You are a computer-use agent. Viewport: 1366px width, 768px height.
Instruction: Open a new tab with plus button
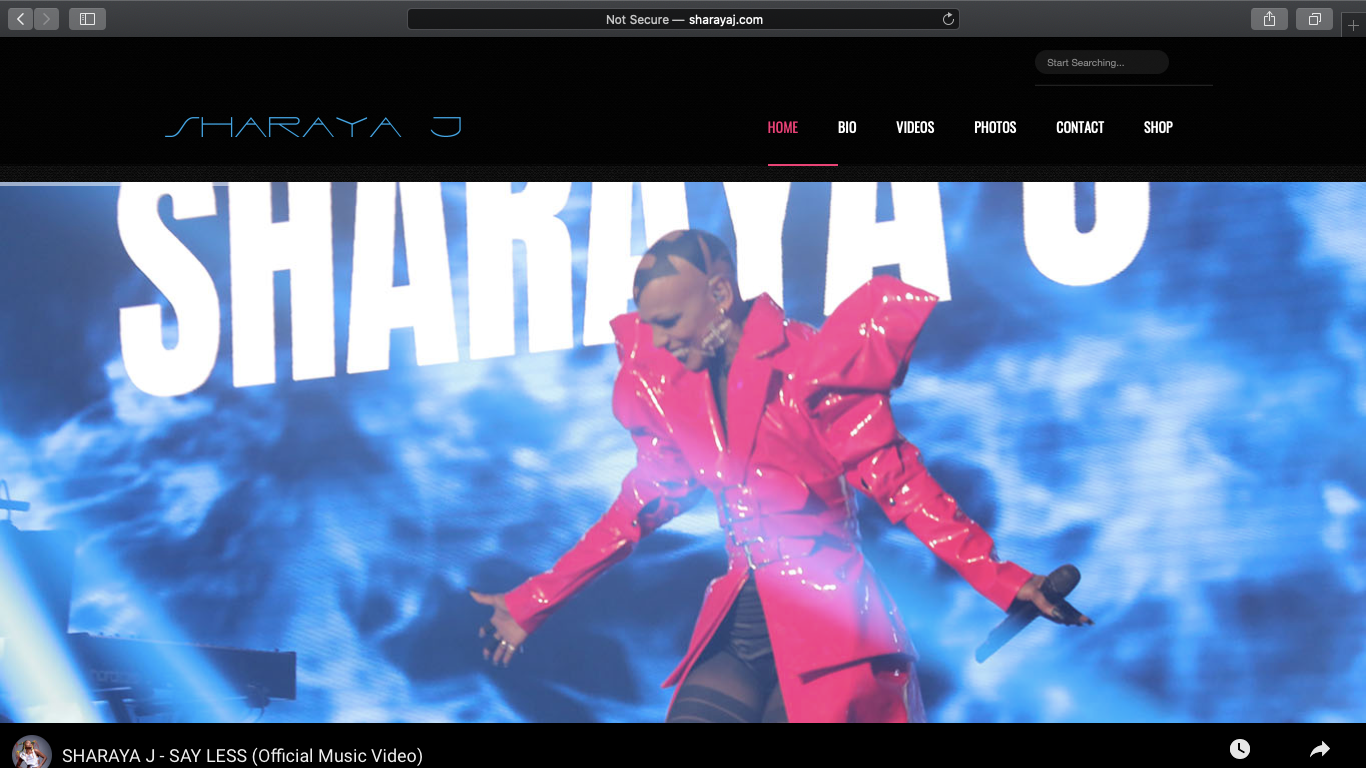click(x=1353, y=25)
